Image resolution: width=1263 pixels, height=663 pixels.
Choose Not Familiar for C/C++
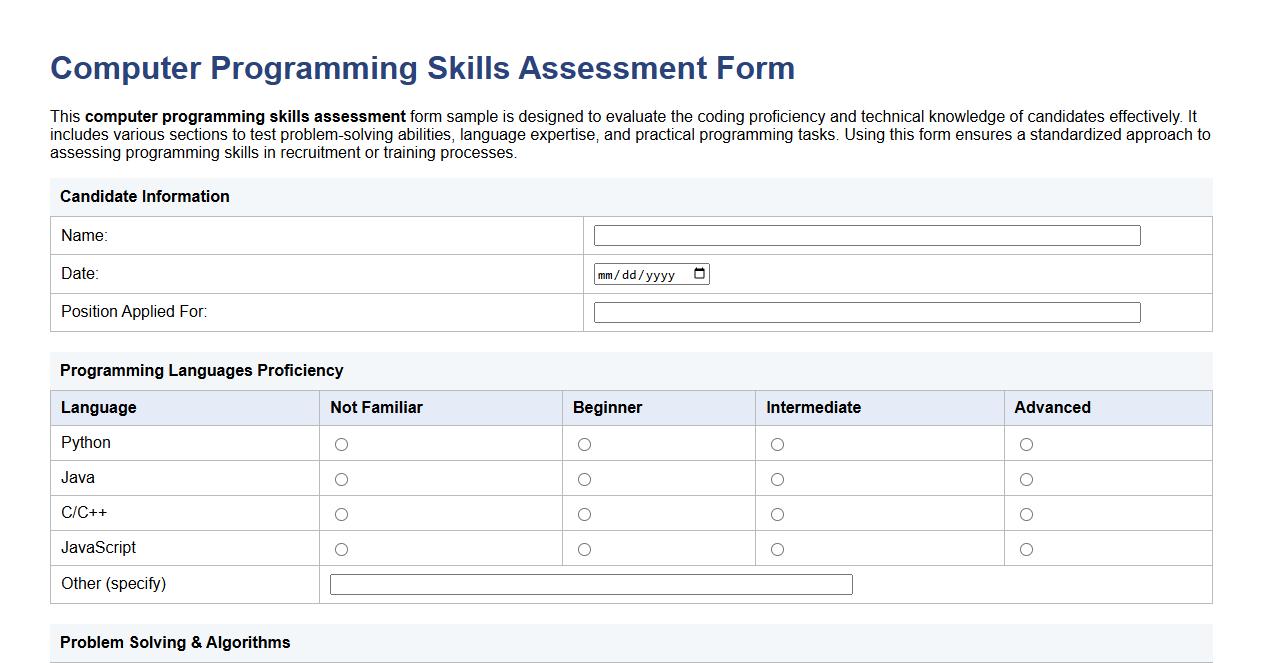point(341,513)
